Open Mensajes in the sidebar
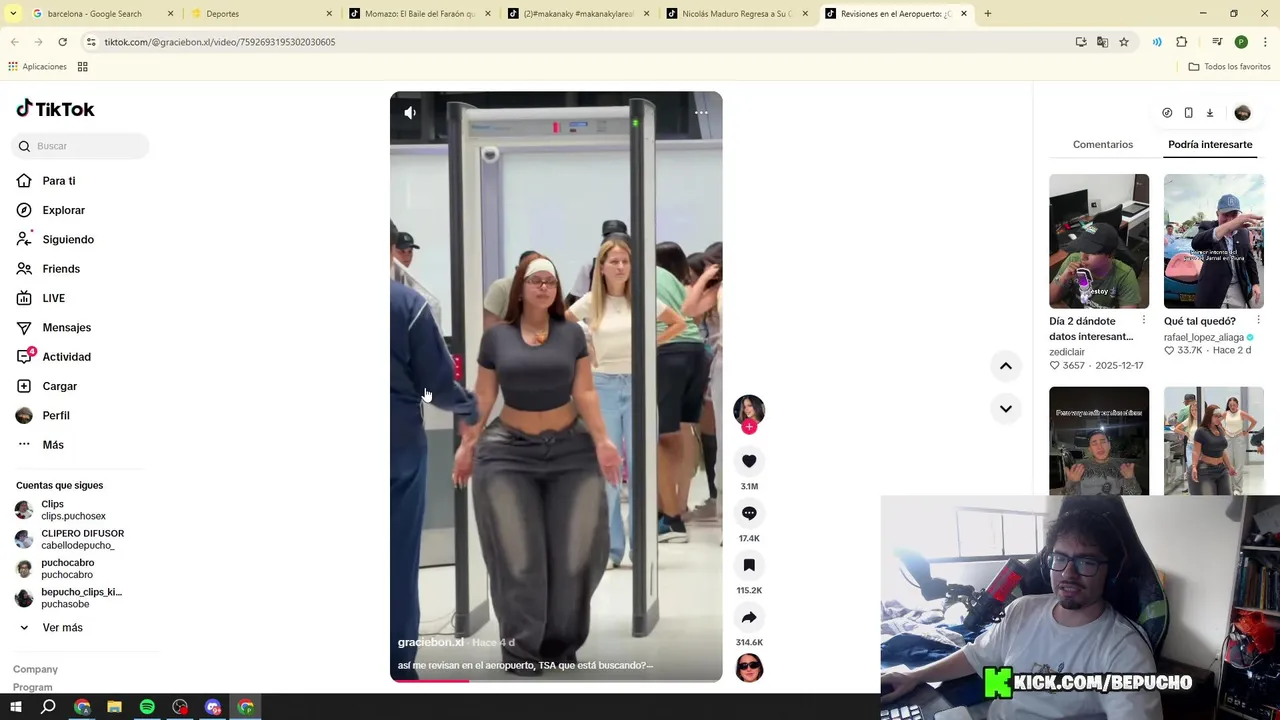 click(x=53, y=328)
